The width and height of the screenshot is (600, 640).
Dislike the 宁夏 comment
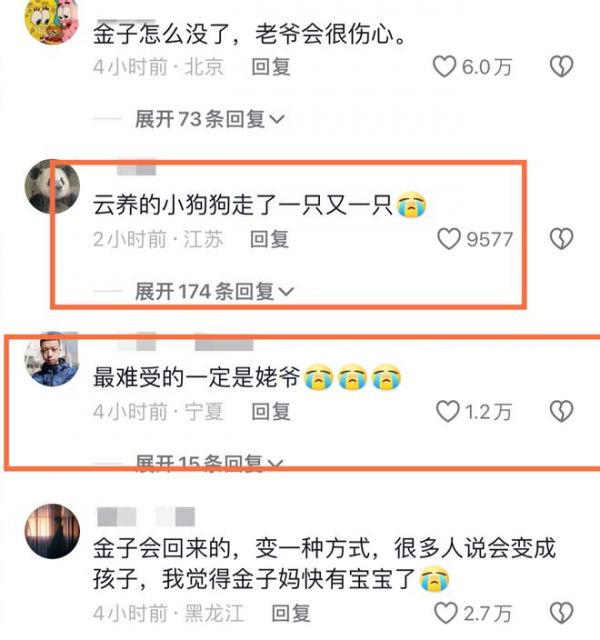[562, 411]
